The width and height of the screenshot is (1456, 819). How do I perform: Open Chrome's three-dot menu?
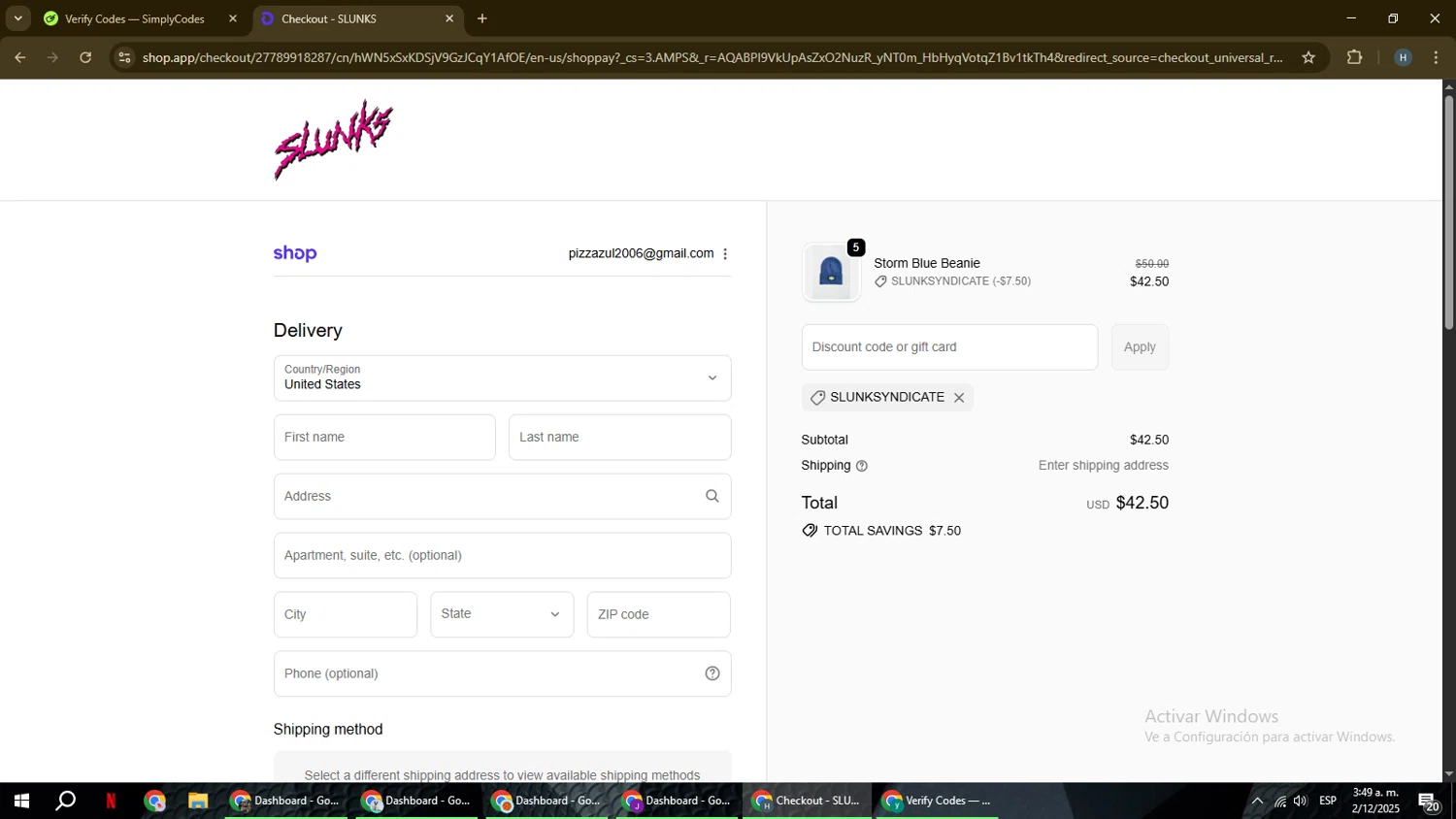(x=1437, y=57)
